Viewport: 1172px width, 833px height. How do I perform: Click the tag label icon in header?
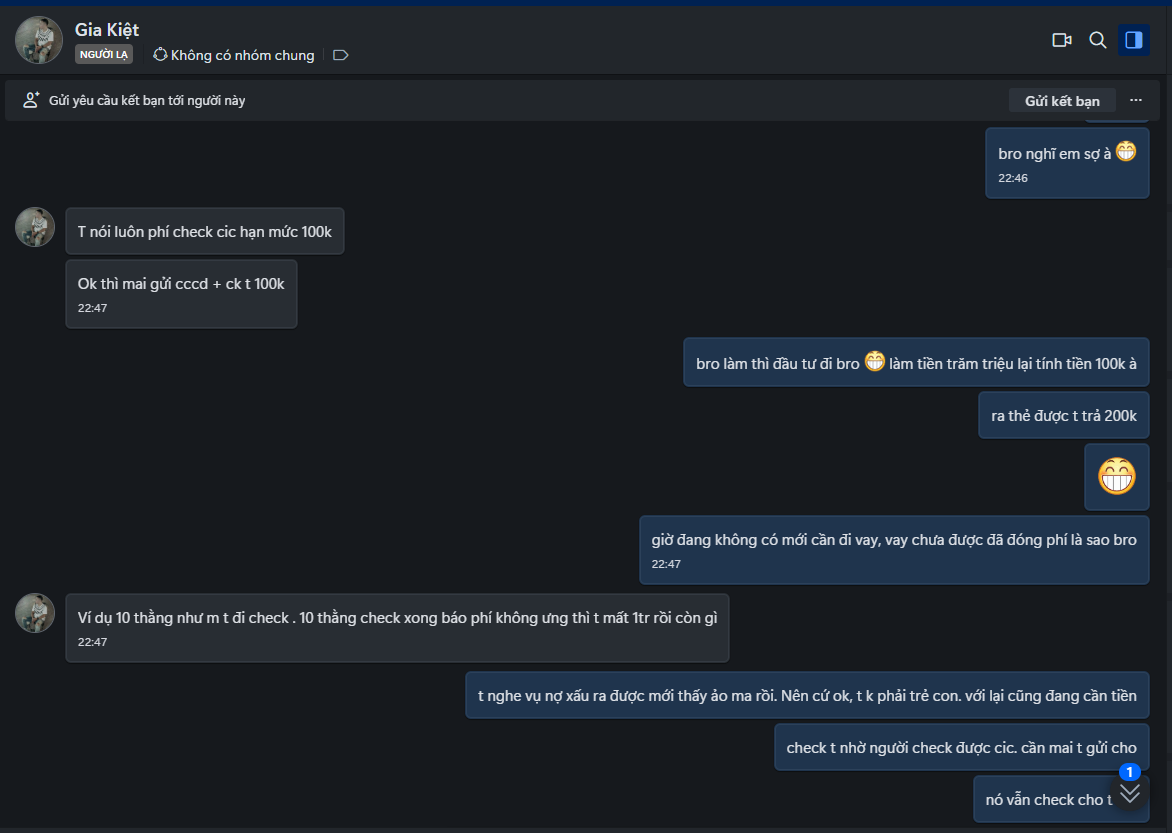click(340, 55)
